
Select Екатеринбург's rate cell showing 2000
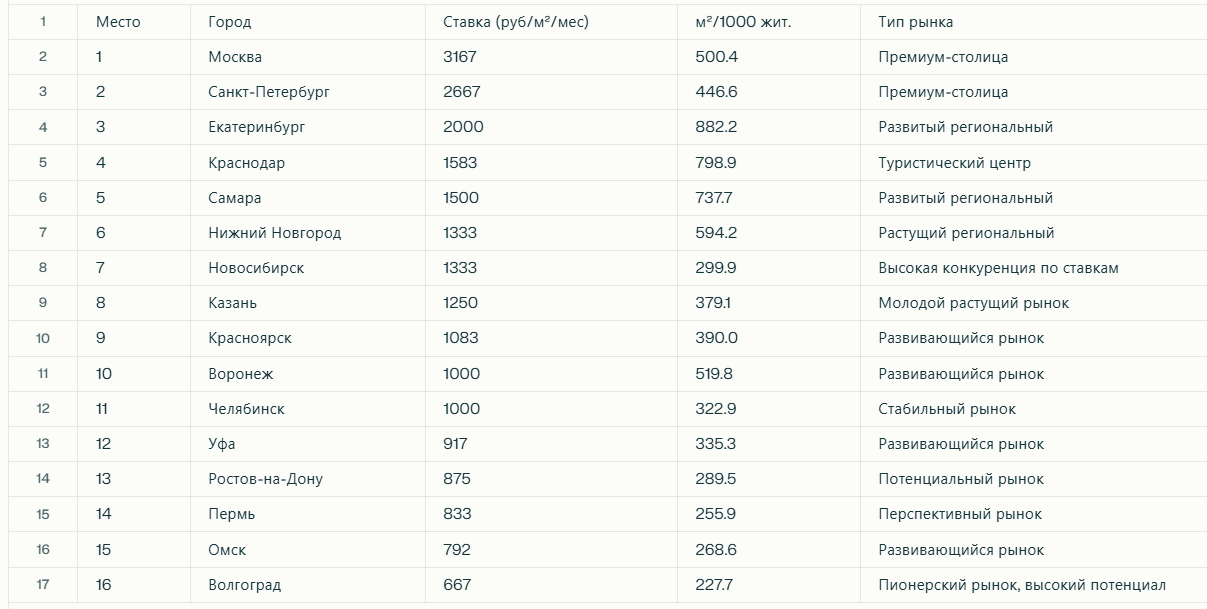[x=463, y=127]
